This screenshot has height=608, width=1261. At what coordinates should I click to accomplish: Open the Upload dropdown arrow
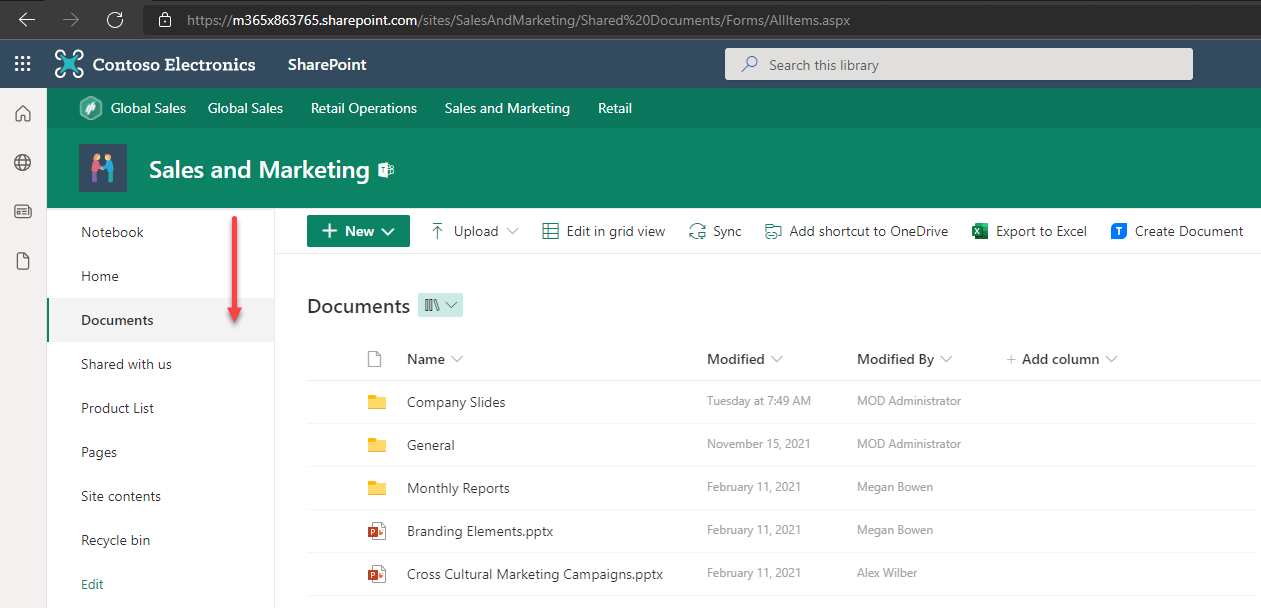[511, 231]
